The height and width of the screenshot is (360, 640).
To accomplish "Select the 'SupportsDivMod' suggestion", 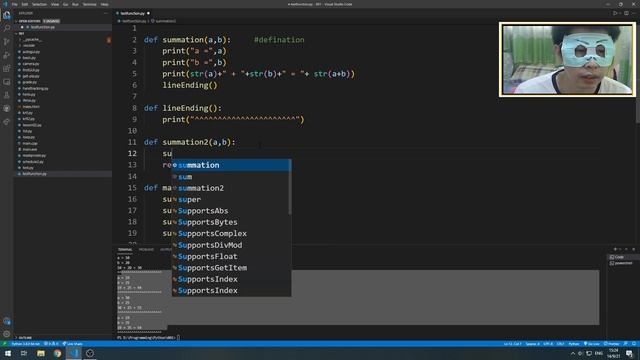I will pyautogui.click(x=231, y=245).
